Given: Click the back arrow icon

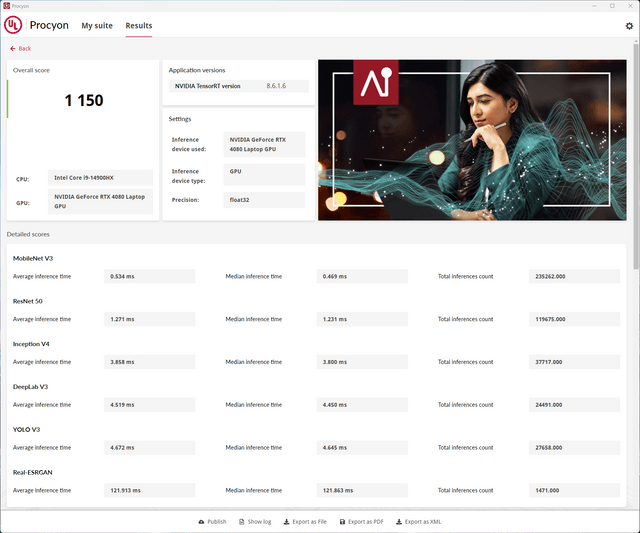Looking at the screenshot, I should [x=13, y=49].
